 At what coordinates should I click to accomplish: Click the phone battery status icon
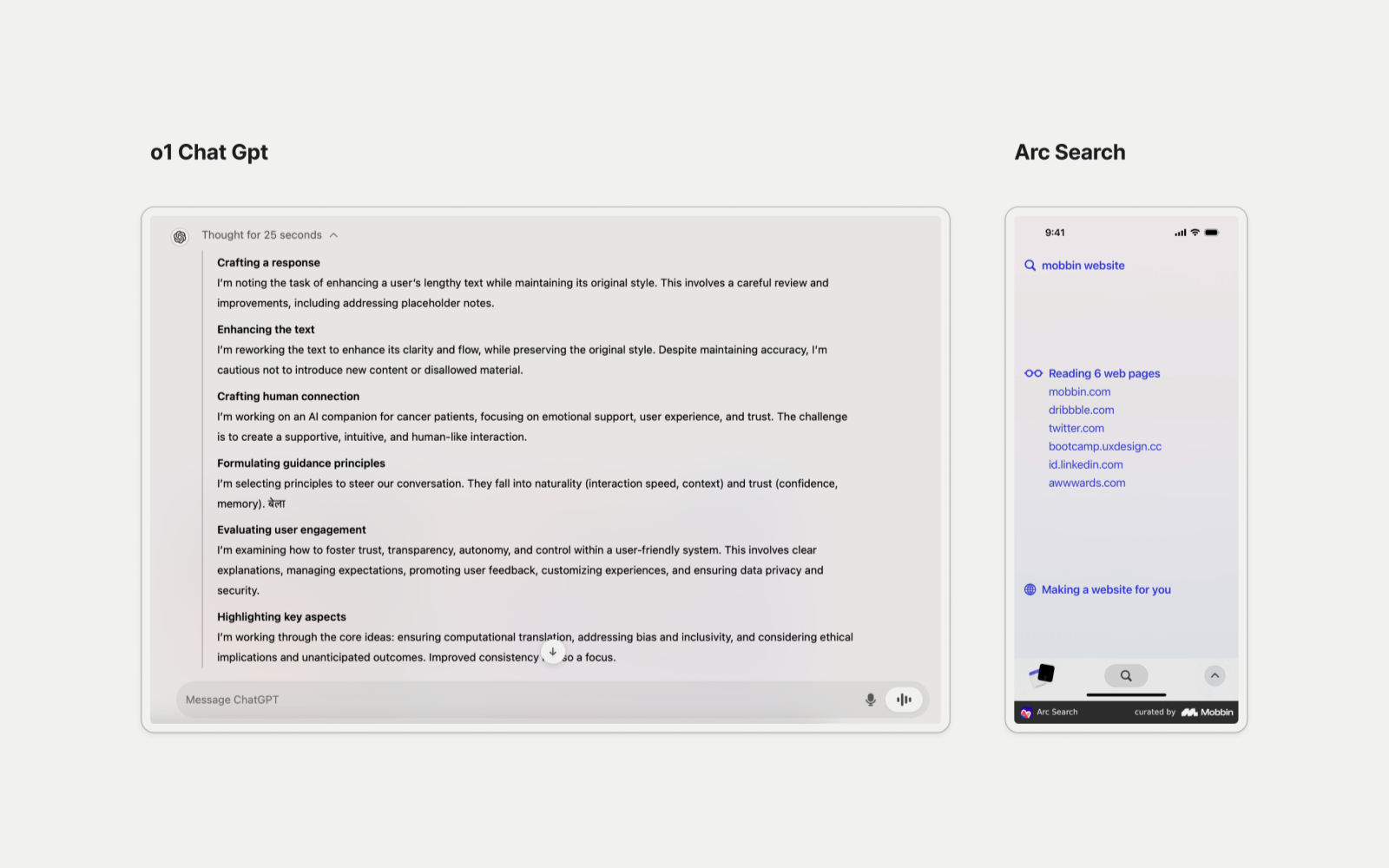pyautogui.click(x=1212, y=233)
